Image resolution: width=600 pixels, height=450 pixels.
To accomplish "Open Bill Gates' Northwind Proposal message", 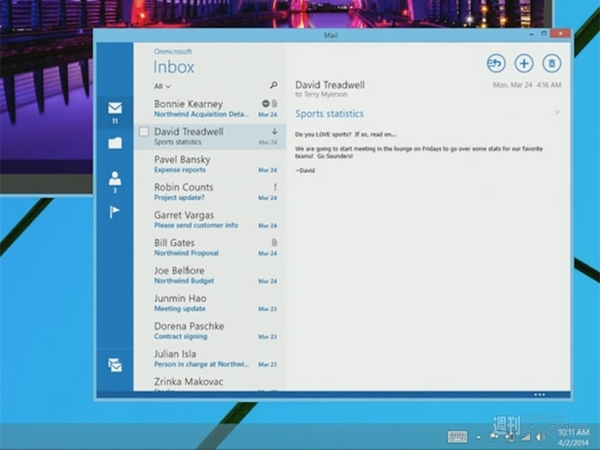I will pyautogui.click(x=210, y=248).
